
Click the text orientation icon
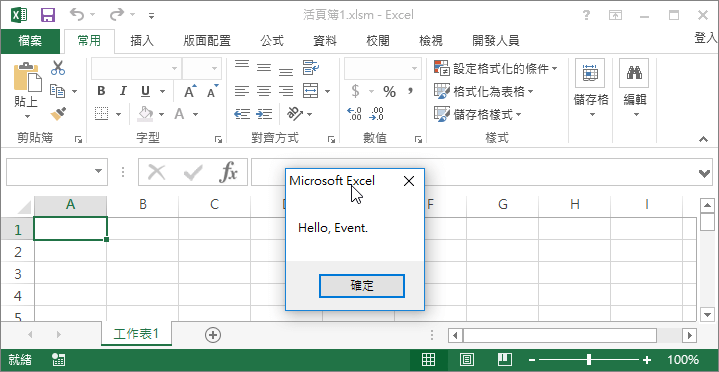coord(294,113)
